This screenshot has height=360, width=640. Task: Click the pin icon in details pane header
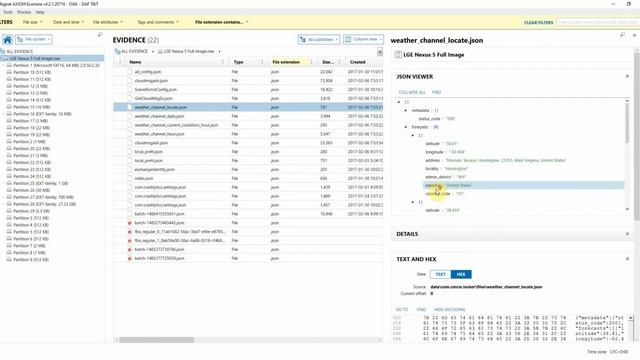(622, 36)
